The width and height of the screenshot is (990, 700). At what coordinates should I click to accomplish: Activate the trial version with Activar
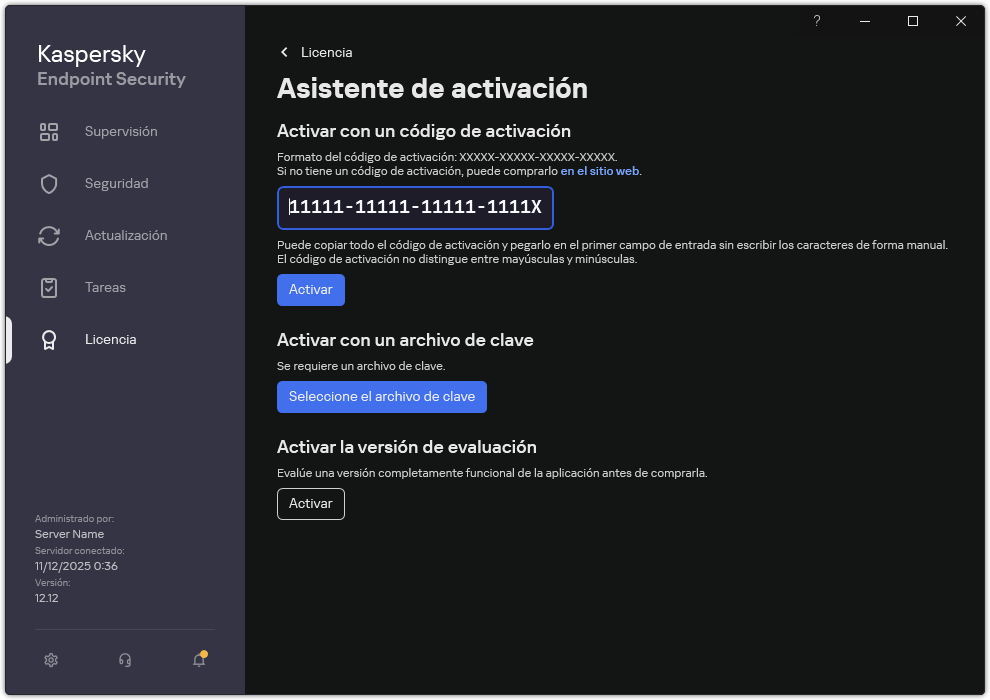coord(310,504)
